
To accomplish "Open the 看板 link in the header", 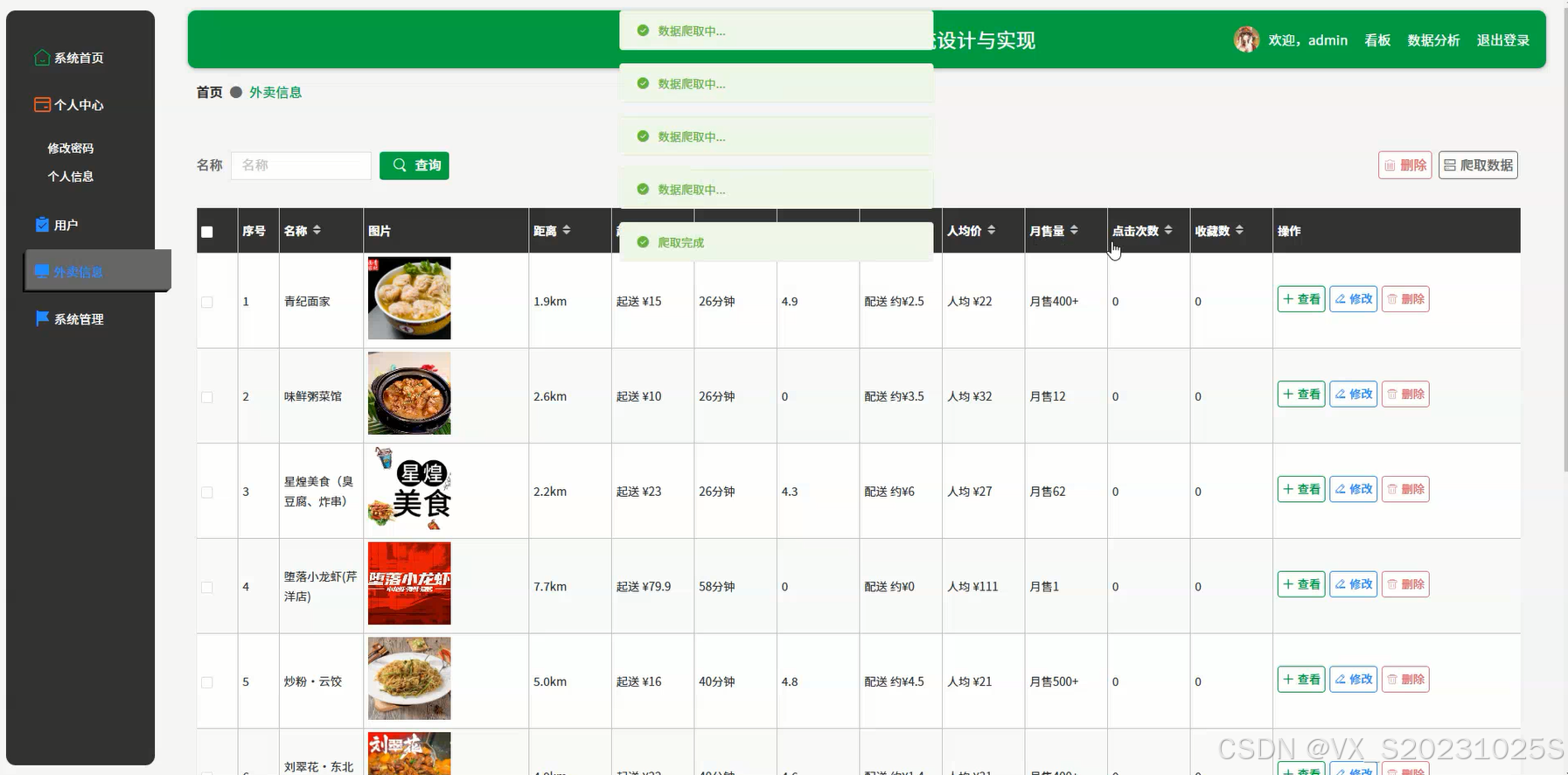I will [x=1377, y=40].
